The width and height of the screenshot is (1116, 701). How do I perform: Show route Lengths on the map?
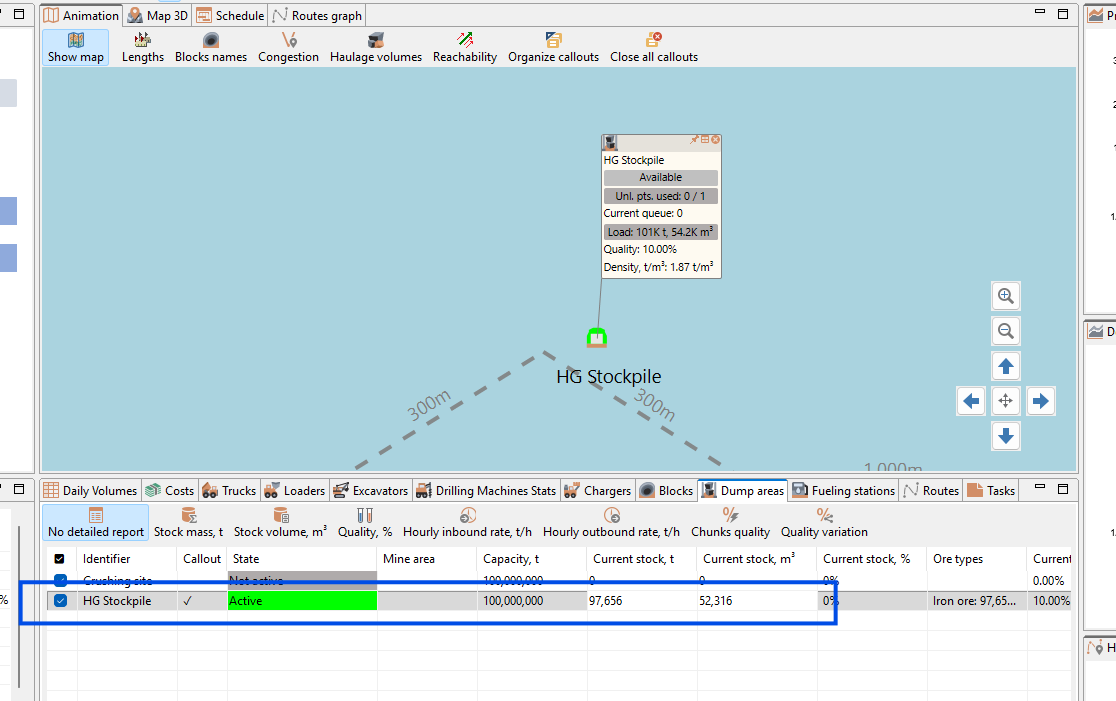click(142, 48)
